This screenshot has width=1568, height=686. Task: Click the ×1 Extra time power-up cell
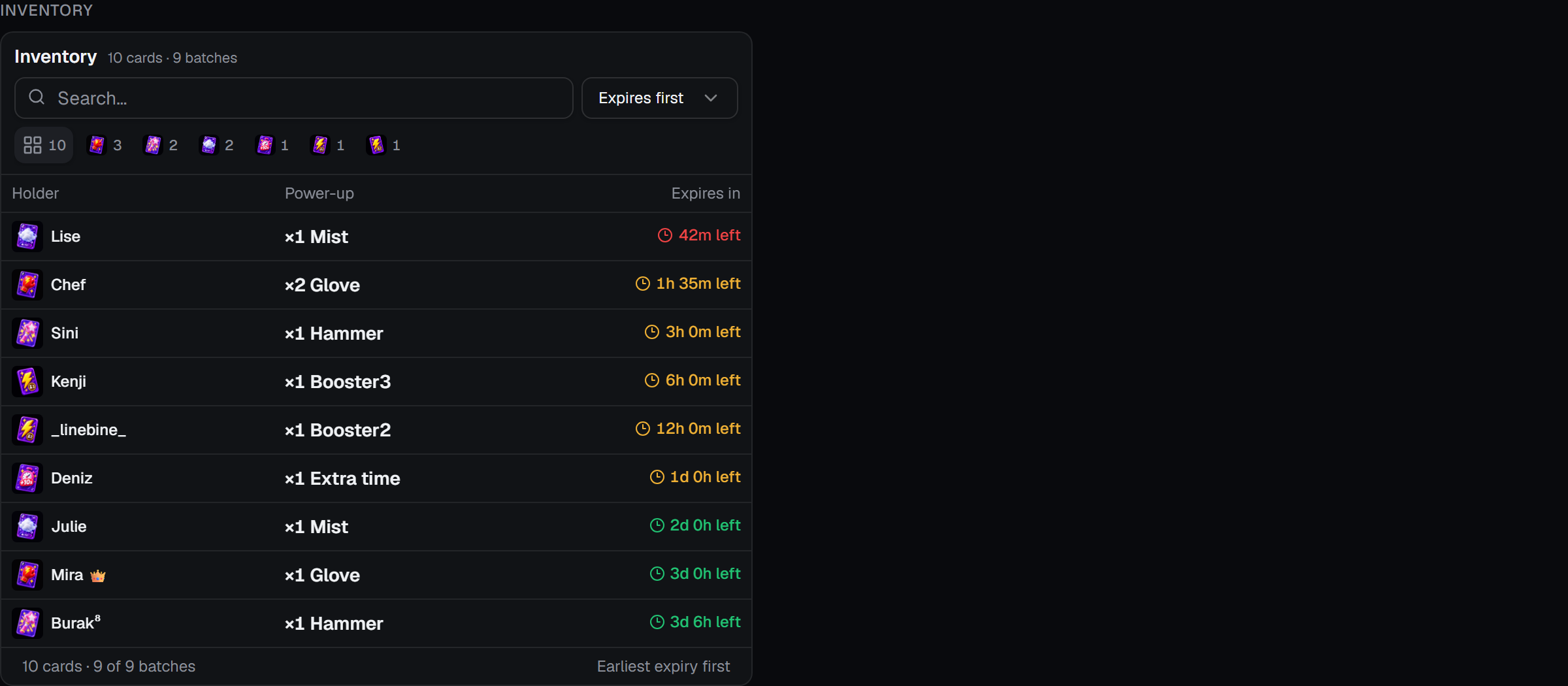click(x=342, y=478)
